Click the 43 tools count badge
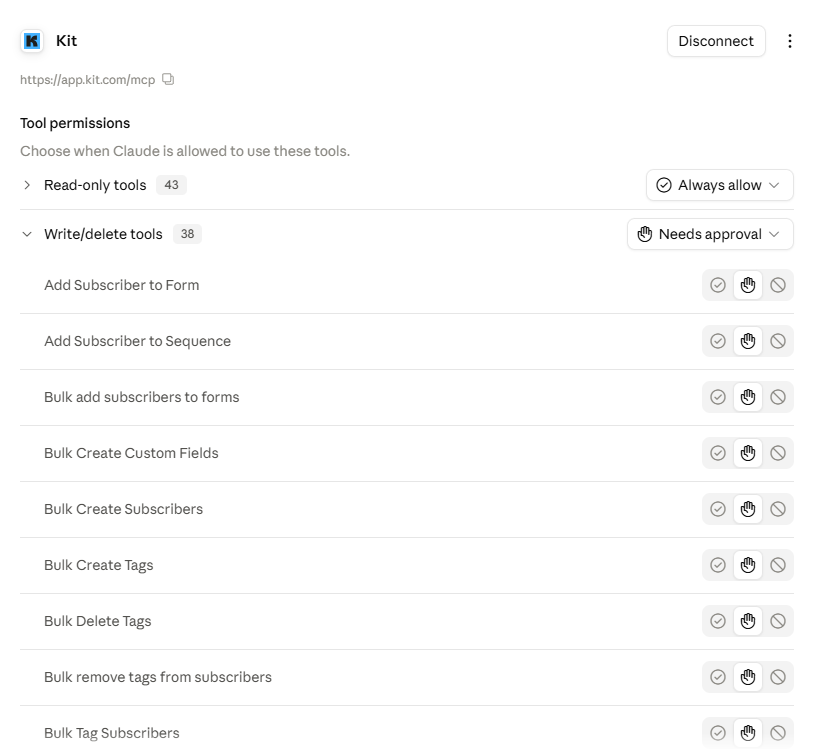The width and height of the screenshot is (813, 750). pyautogui.click(x=172, y=185)
